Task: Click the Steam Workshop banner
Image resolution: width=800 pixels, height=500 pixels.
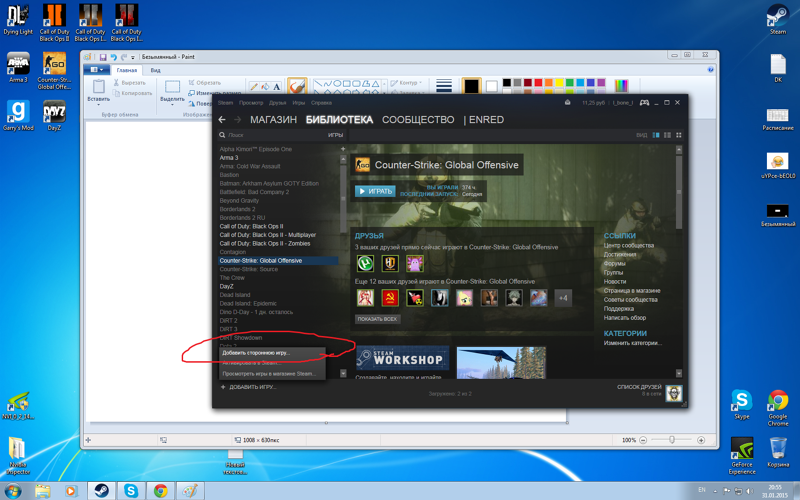Action: (x=403, y=358)
